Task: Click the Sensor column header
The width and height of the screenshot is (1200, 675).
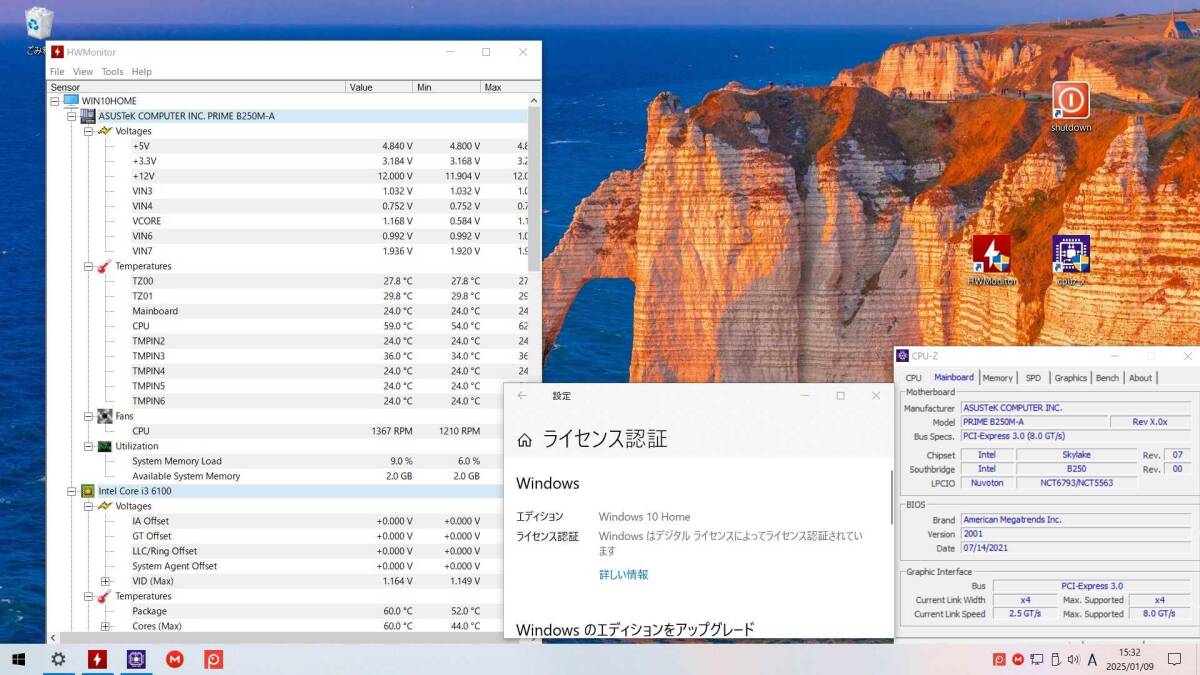Action: tap(196, 87)
